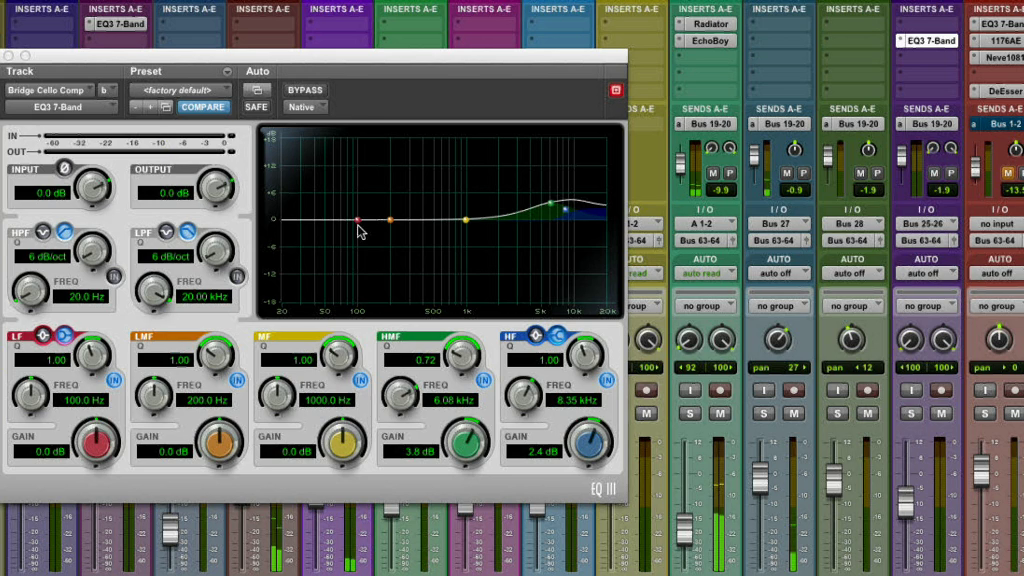
Task: Open the factory default preset dropdown
Action: point(181,90)
